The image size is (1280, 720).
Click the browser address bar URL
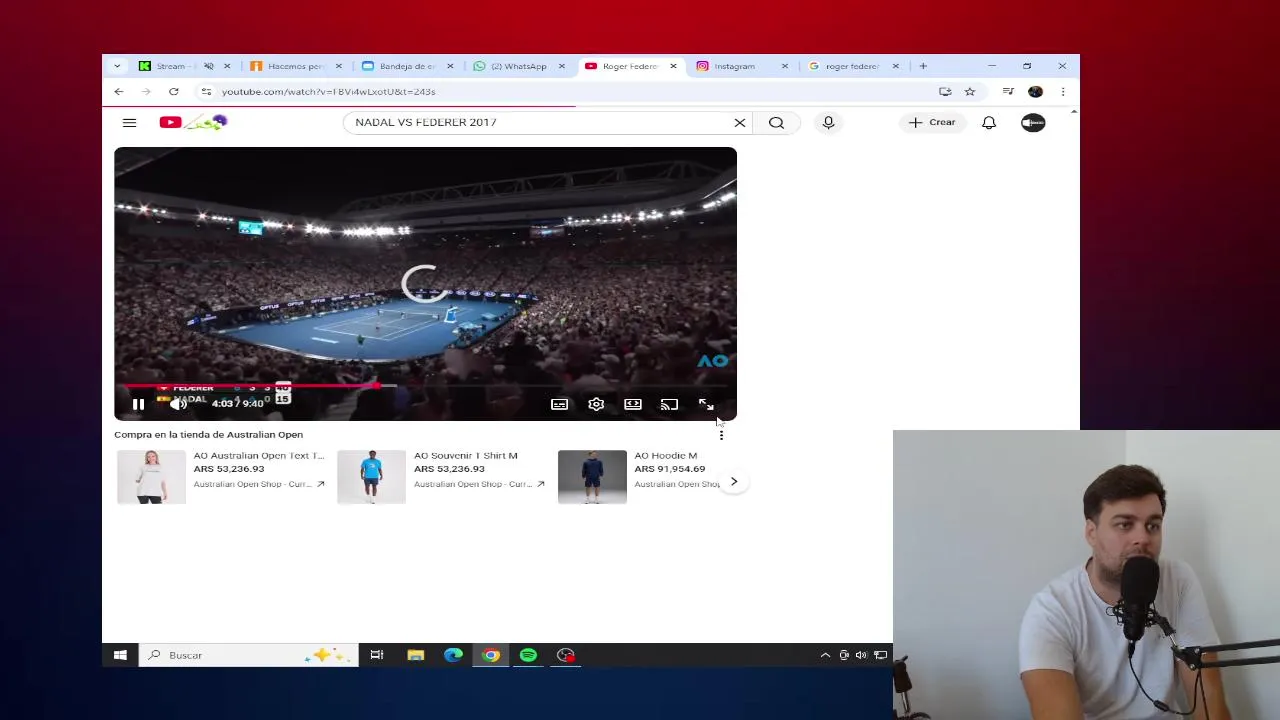(x=328, y=91)
